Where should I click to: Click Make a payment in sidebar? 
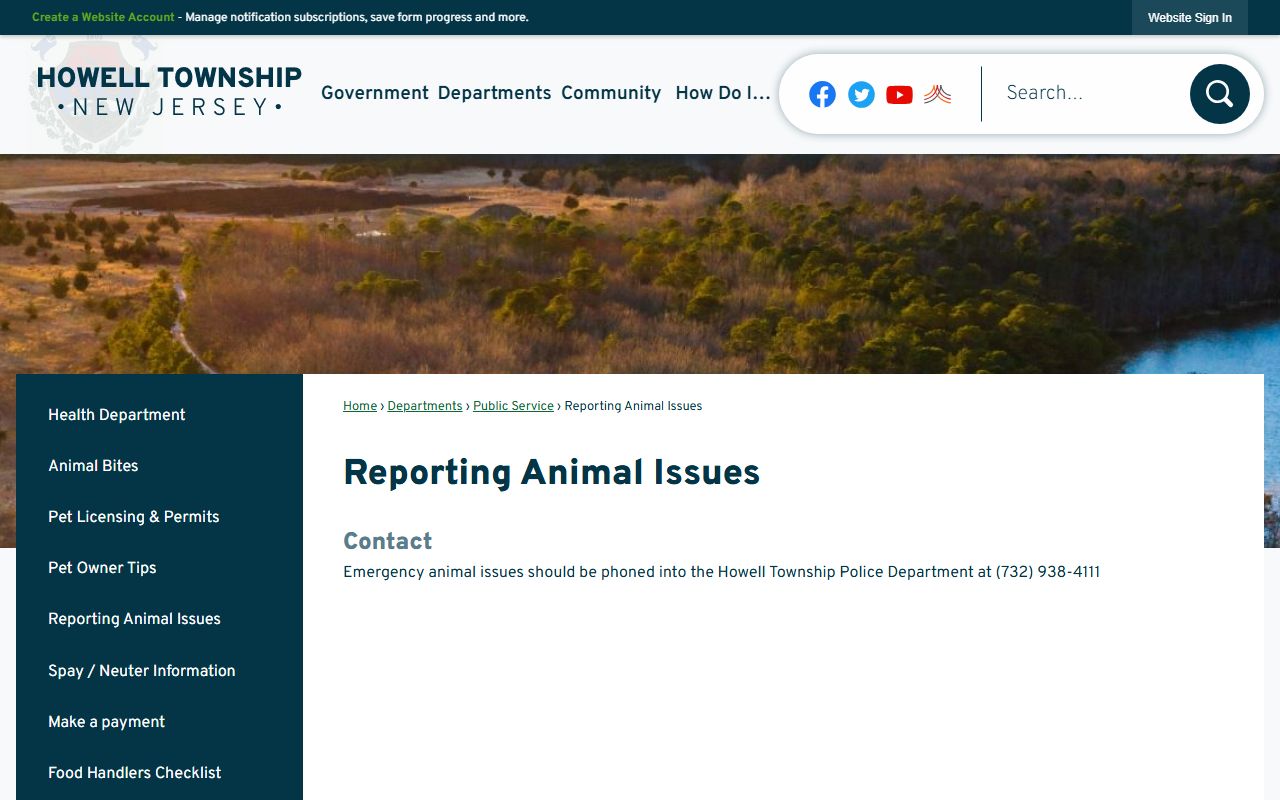tap(107, 722)
